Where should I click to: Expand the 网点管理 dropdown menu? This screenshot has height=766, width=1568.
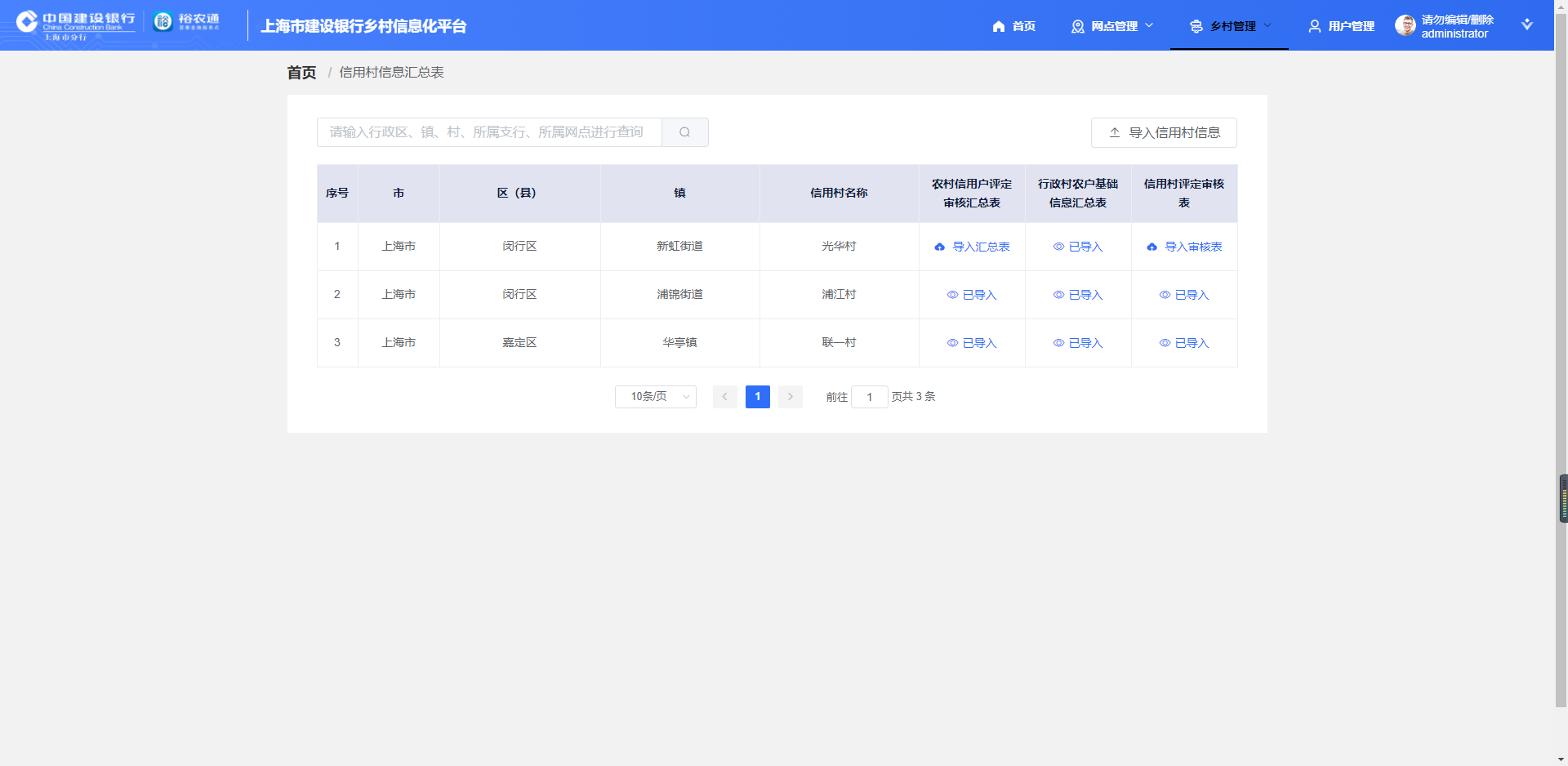[1112, 26]
